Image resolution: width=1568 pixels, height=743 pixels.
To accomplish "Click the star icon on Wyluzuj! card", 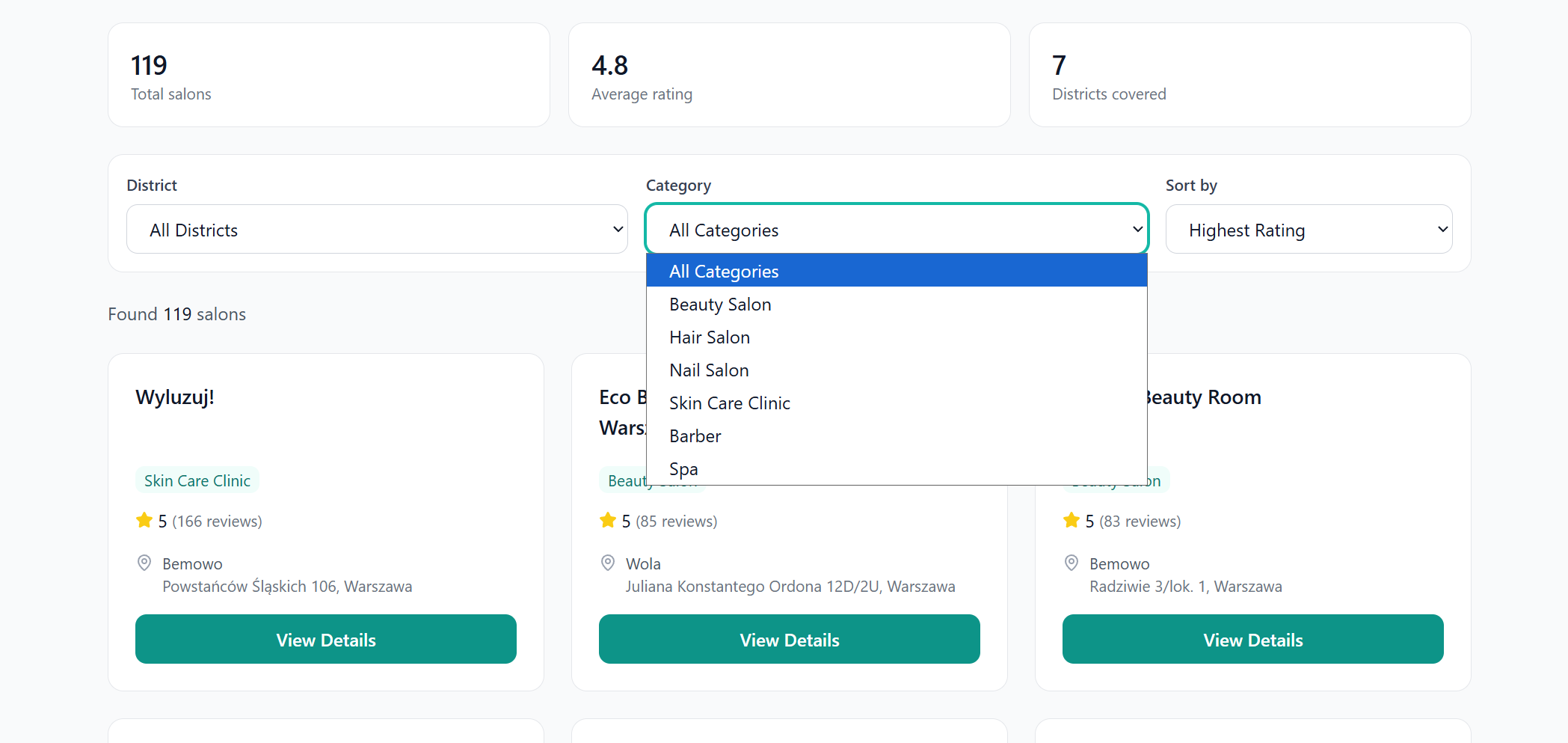I will [x=144, y=520].
